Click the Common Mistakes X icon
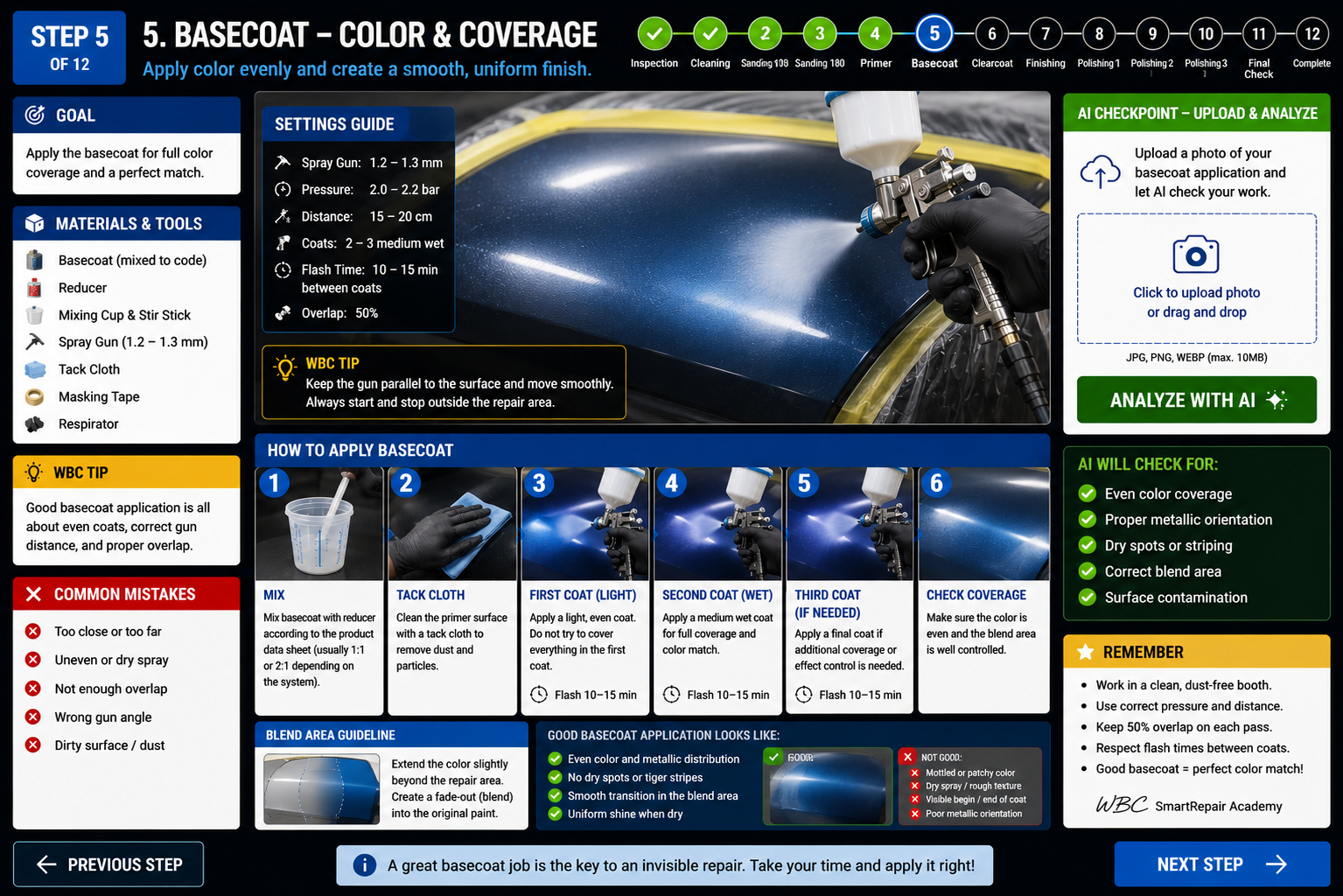This screenshot has height=896, width=1343. [x=33, y=594]
